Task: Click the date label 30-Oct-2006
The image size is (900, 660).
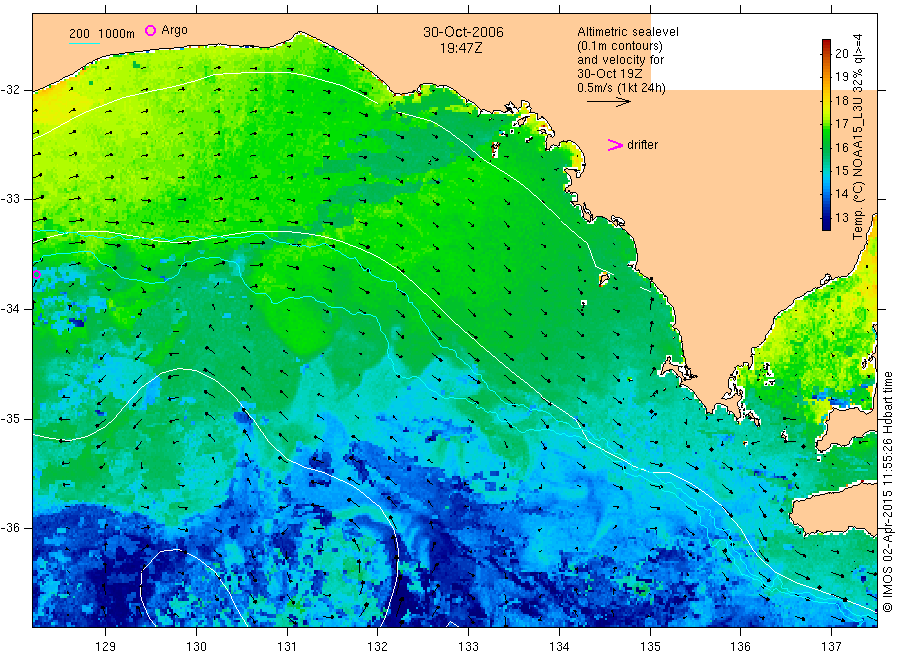Action: point(463,32)
